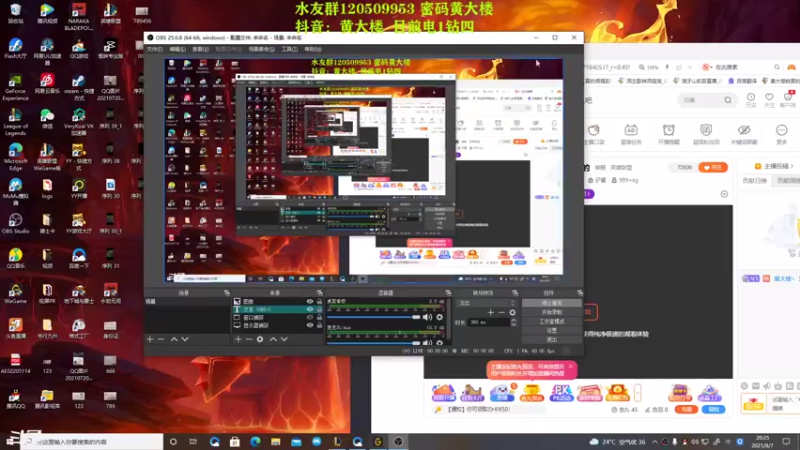Add a new source in OBS
Screen dimensions: 800x450
pos(238,339)
